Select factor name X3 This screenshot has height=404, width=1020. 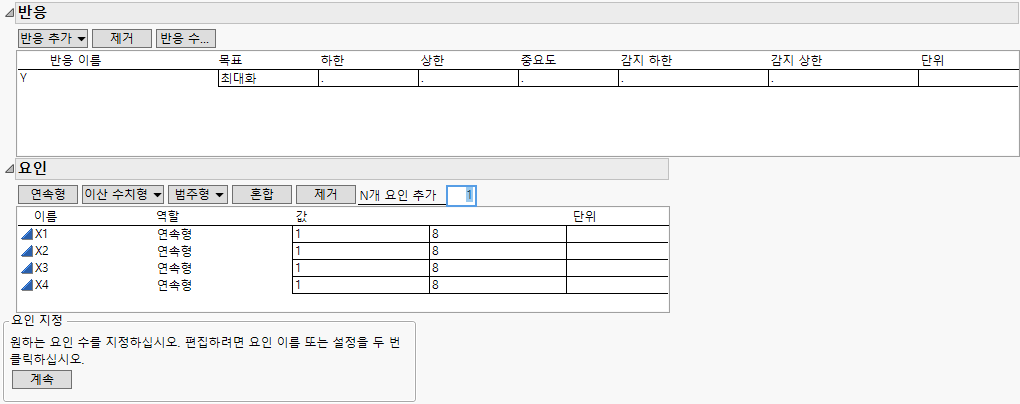tap(42, 268)
